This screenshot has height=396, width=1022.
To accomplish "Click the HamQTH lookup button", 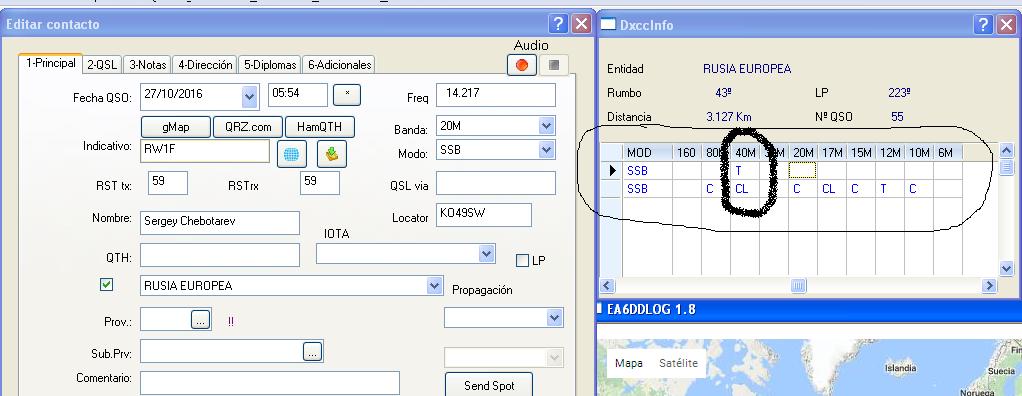I will click(320, 127).
